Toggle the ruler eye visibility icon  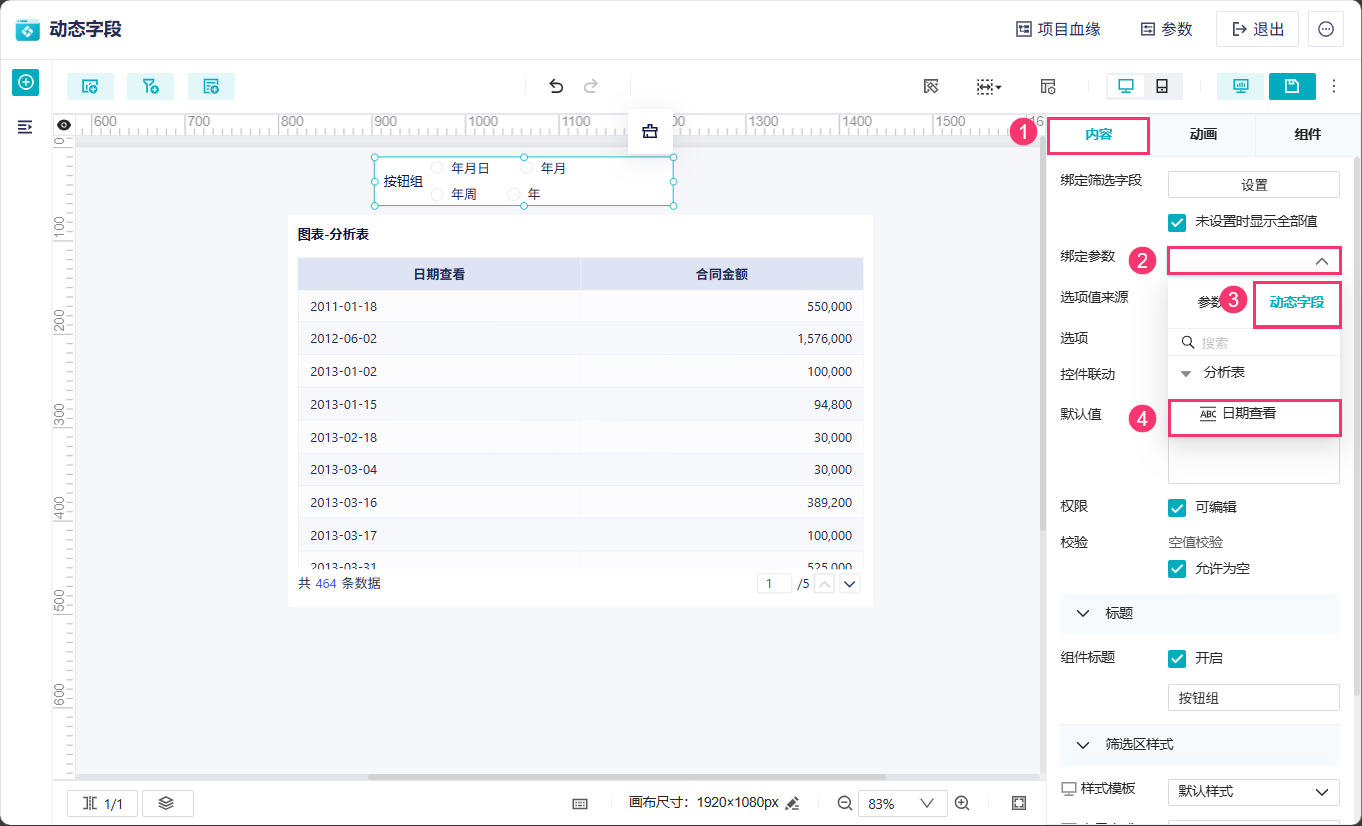(64, 125)
